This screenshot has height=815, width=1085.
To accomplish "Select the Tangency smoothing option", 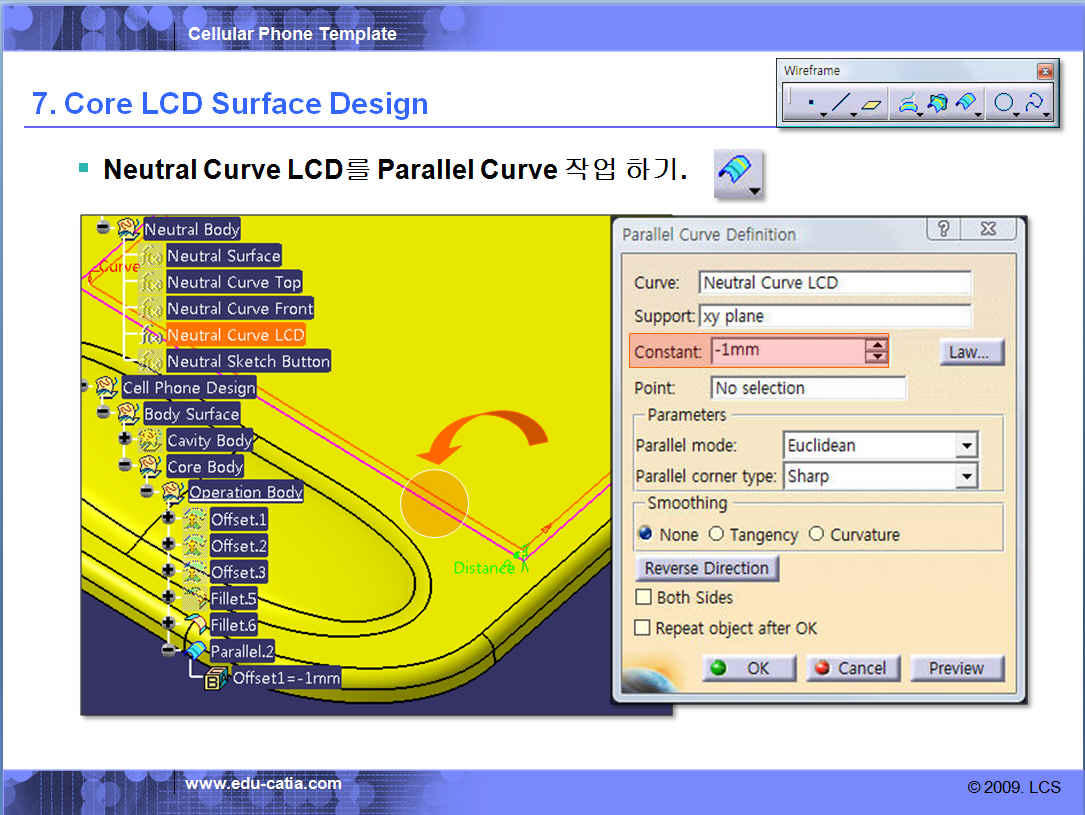I will [x=716, y=535].
